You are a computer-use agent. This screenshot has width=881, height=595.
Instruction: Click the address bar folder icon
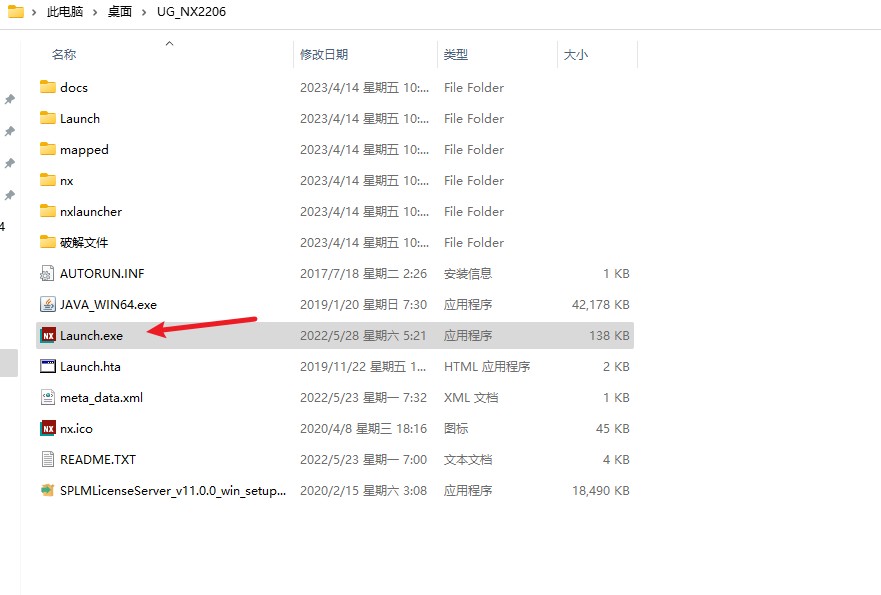point(16,11)
